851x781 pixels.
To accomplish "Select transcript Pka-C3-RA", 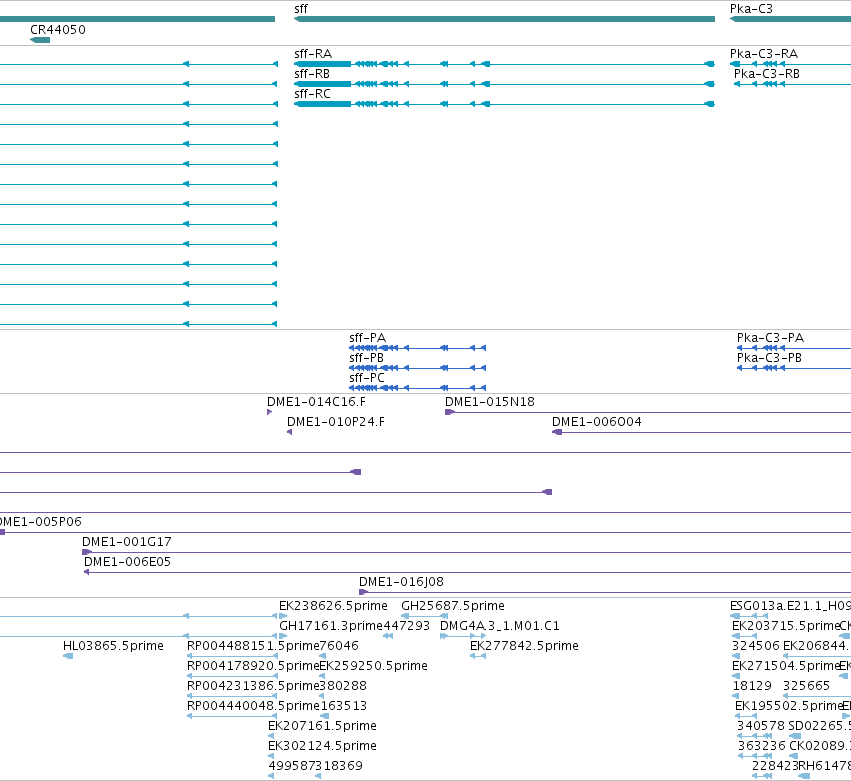I will [790, 64].
